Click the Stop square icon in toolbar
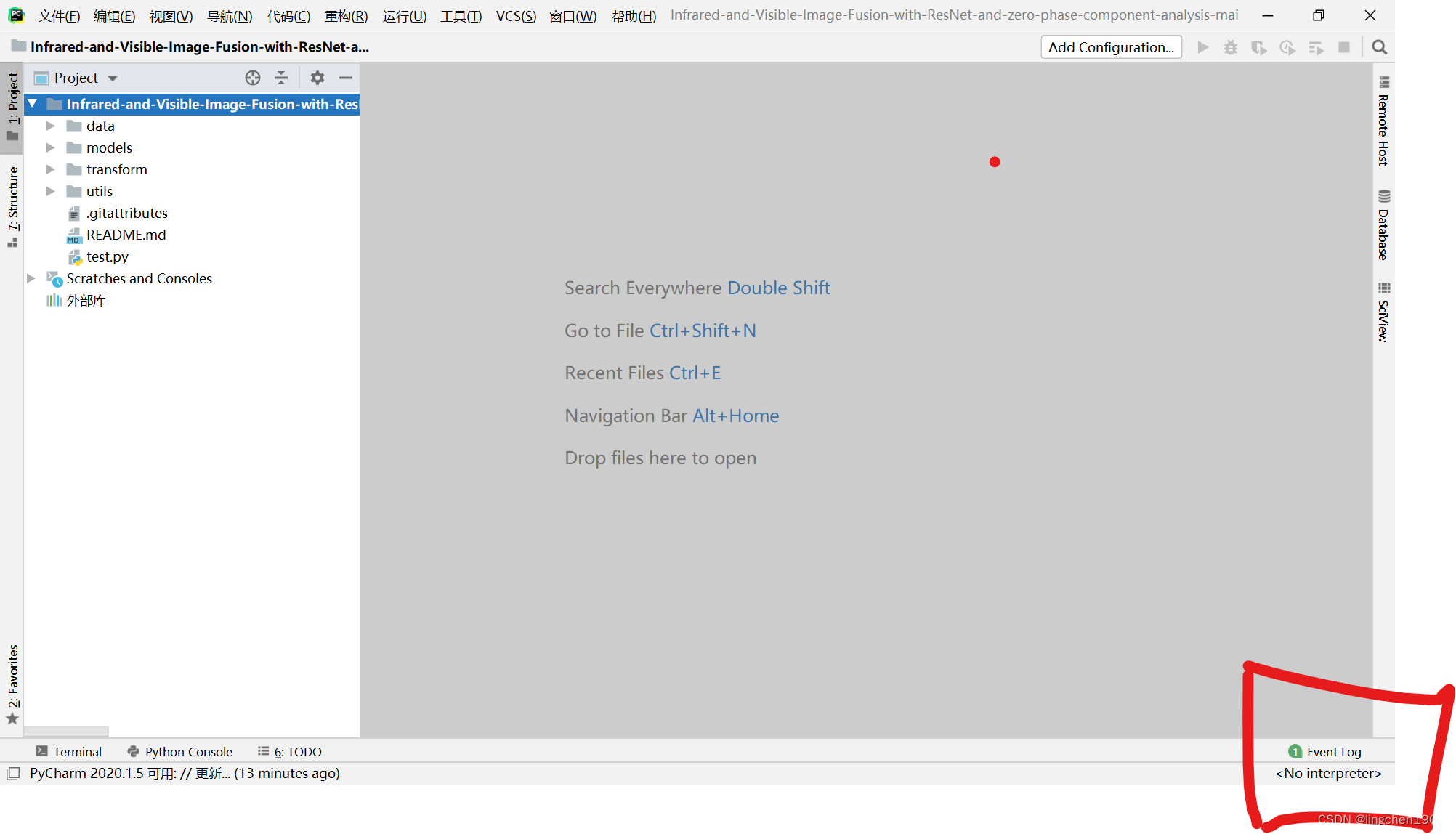The width and height of the screenshot is (1456, 834). (x=1344, y=47)
